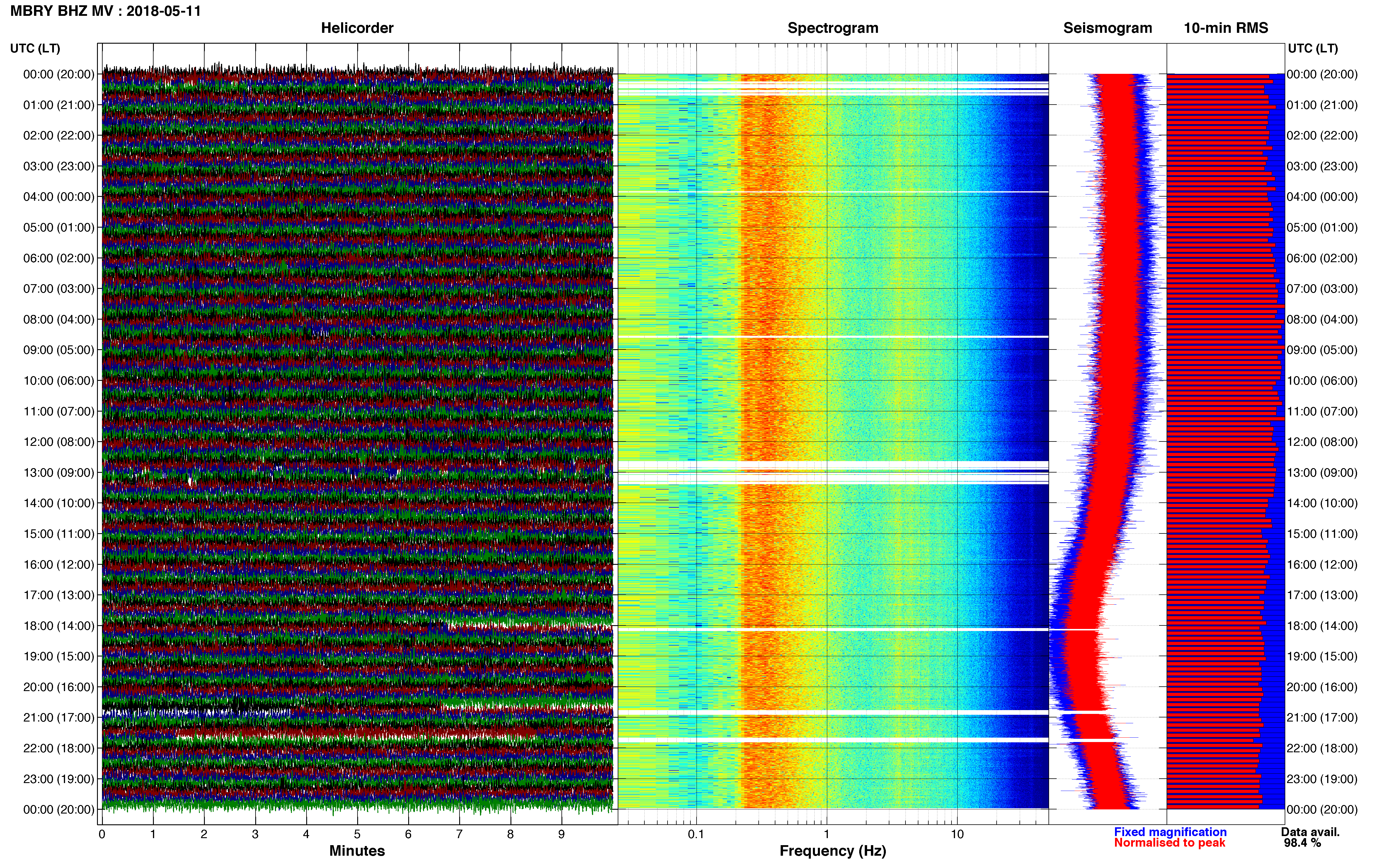Image resolution: width=1389 pixels, height=868 pixels.
Task: Click 06:00 (02:00) on the RMS time axis
Action: click(1322, 258)
